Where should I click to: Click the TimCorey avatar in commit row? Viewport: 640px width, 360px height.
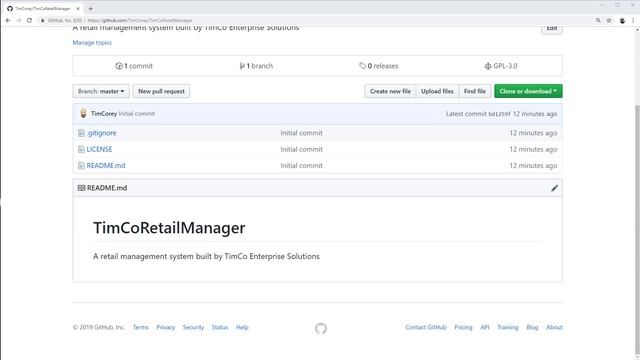[x=83, y=113]
